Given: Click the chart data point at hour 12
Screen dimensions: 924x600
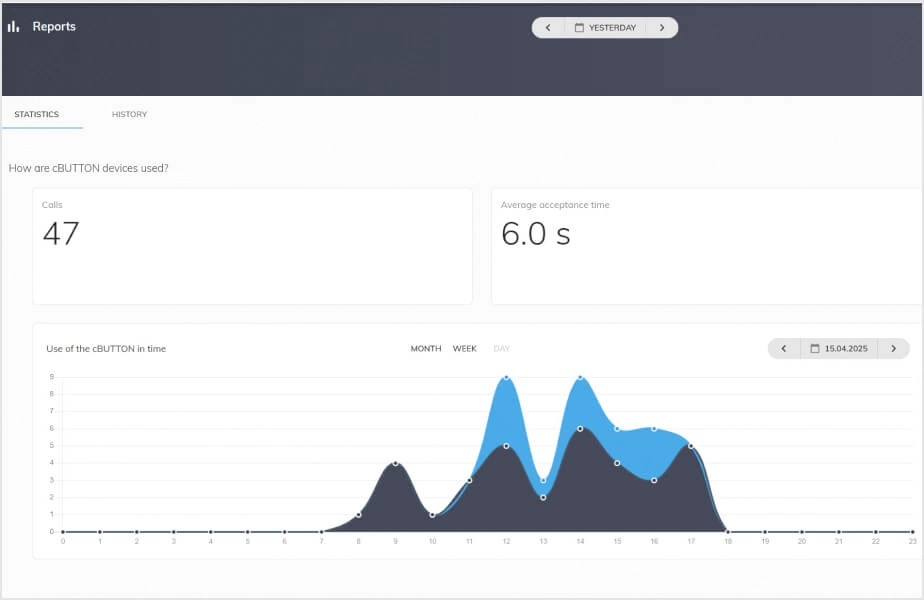Looking at the screenshot, I should pos(506,378).
